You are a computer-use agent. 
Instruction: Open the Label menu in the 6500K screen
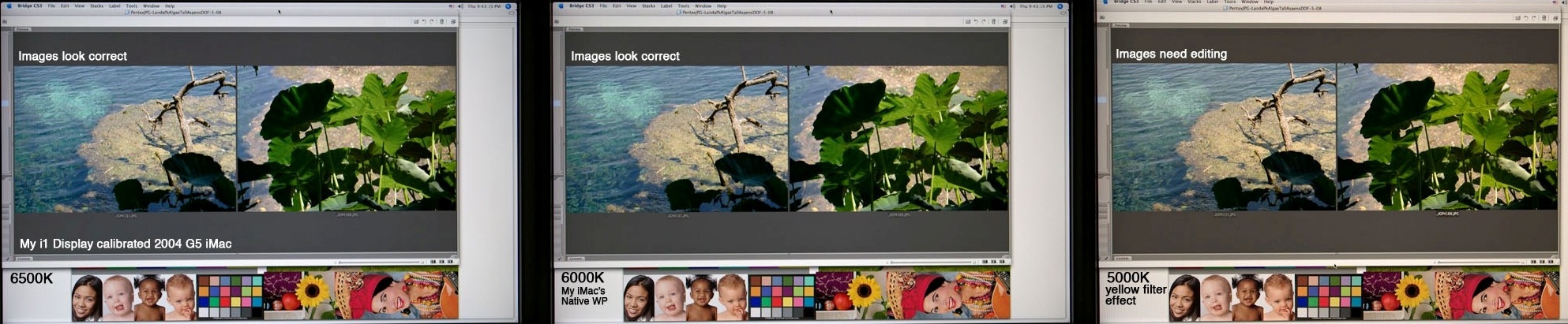[114, 6]
